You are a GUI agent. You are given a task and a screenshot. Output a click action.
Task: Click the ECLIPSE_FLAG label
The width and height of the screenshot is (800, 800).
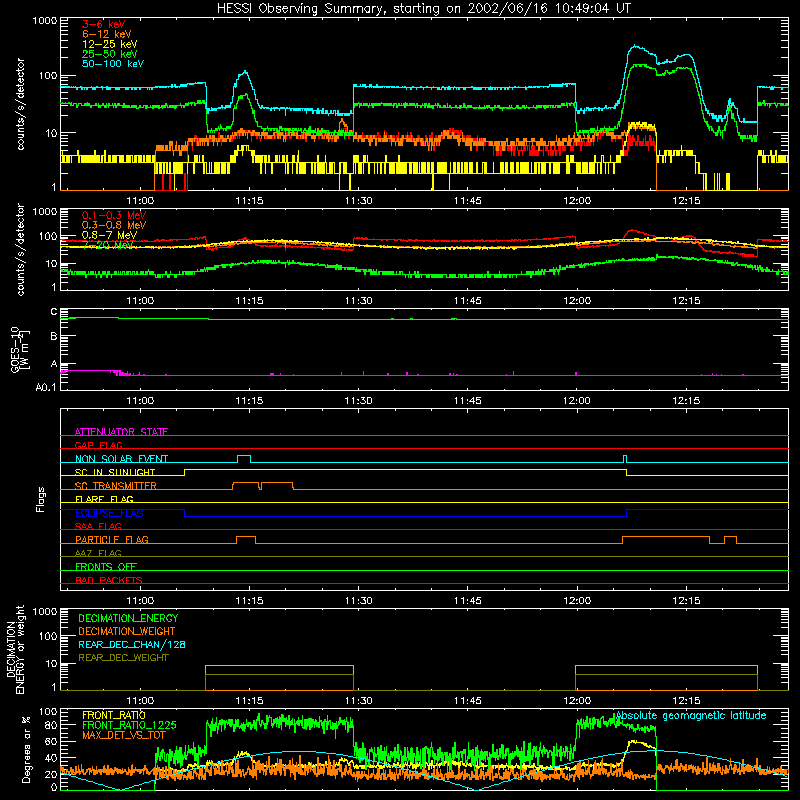(x=109, y=513)
